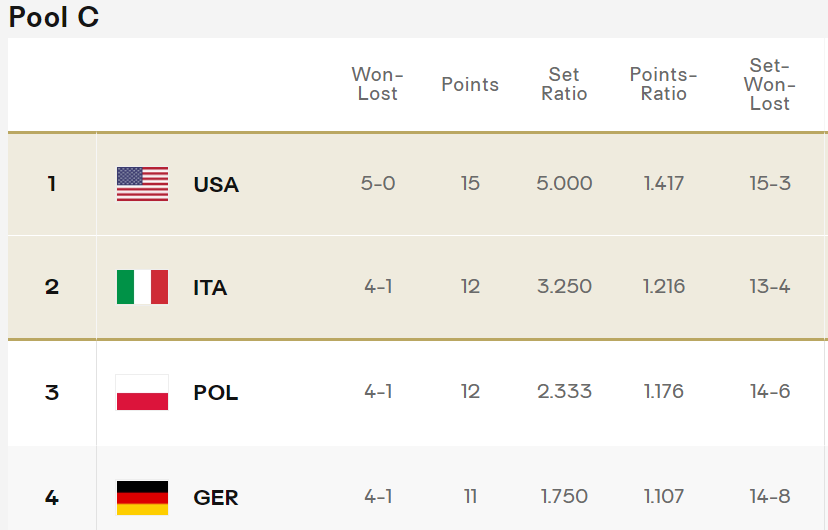This screenshot has width=828, height=530.
Task: Click the Points column header
Action: click(470, 84)
